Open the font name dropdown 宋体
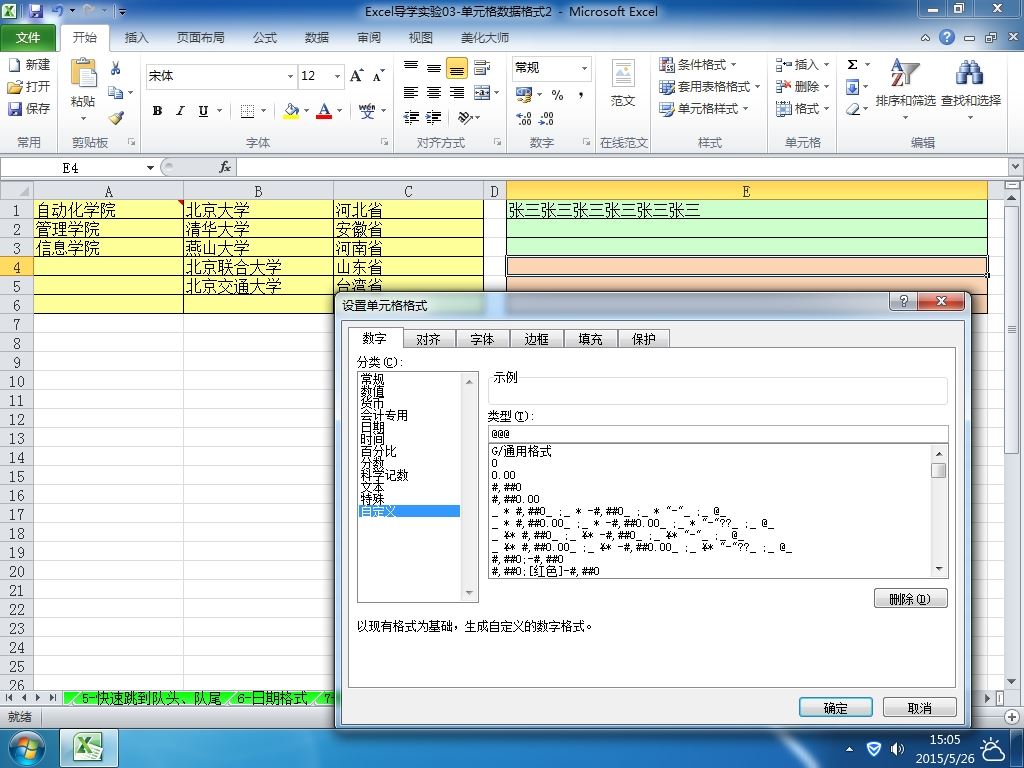Screen dimensions: 1024x768 291,76
